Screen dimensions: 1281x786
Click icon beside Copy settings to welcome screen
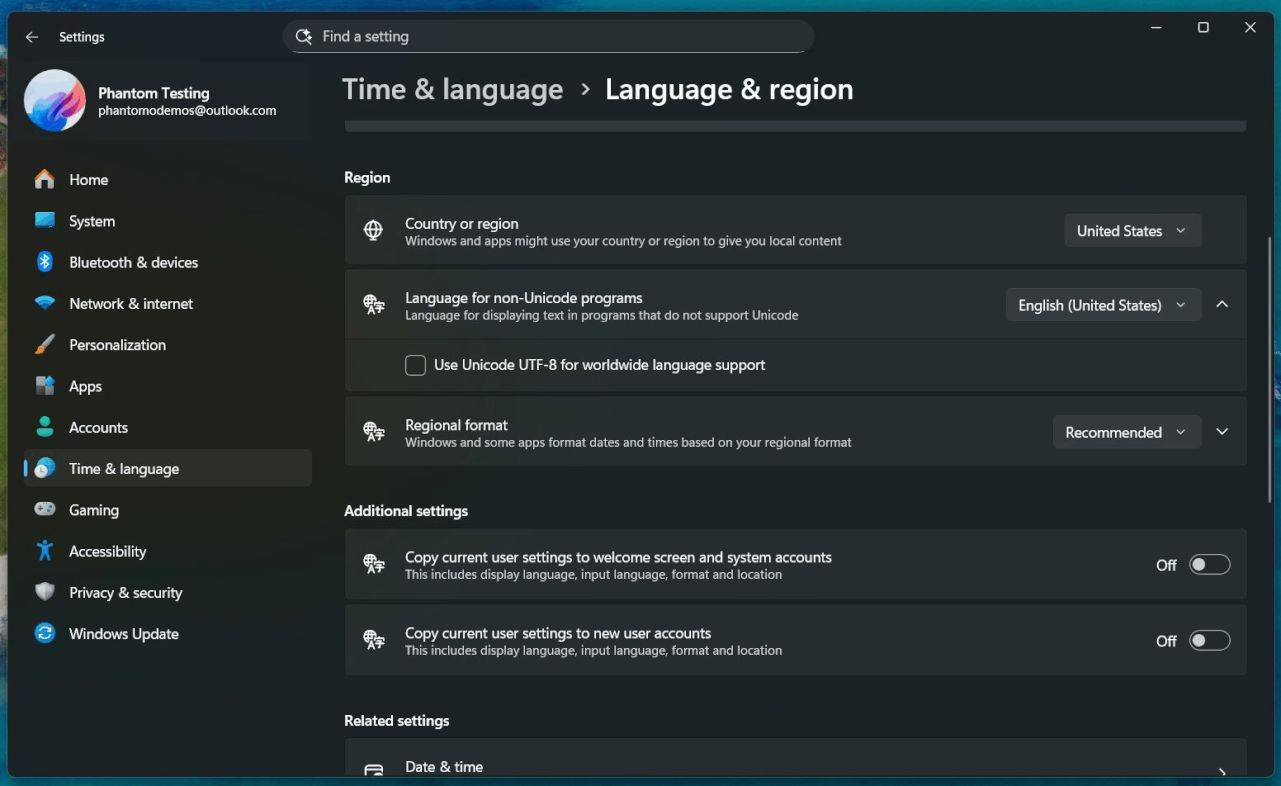(x=374, y=565)
